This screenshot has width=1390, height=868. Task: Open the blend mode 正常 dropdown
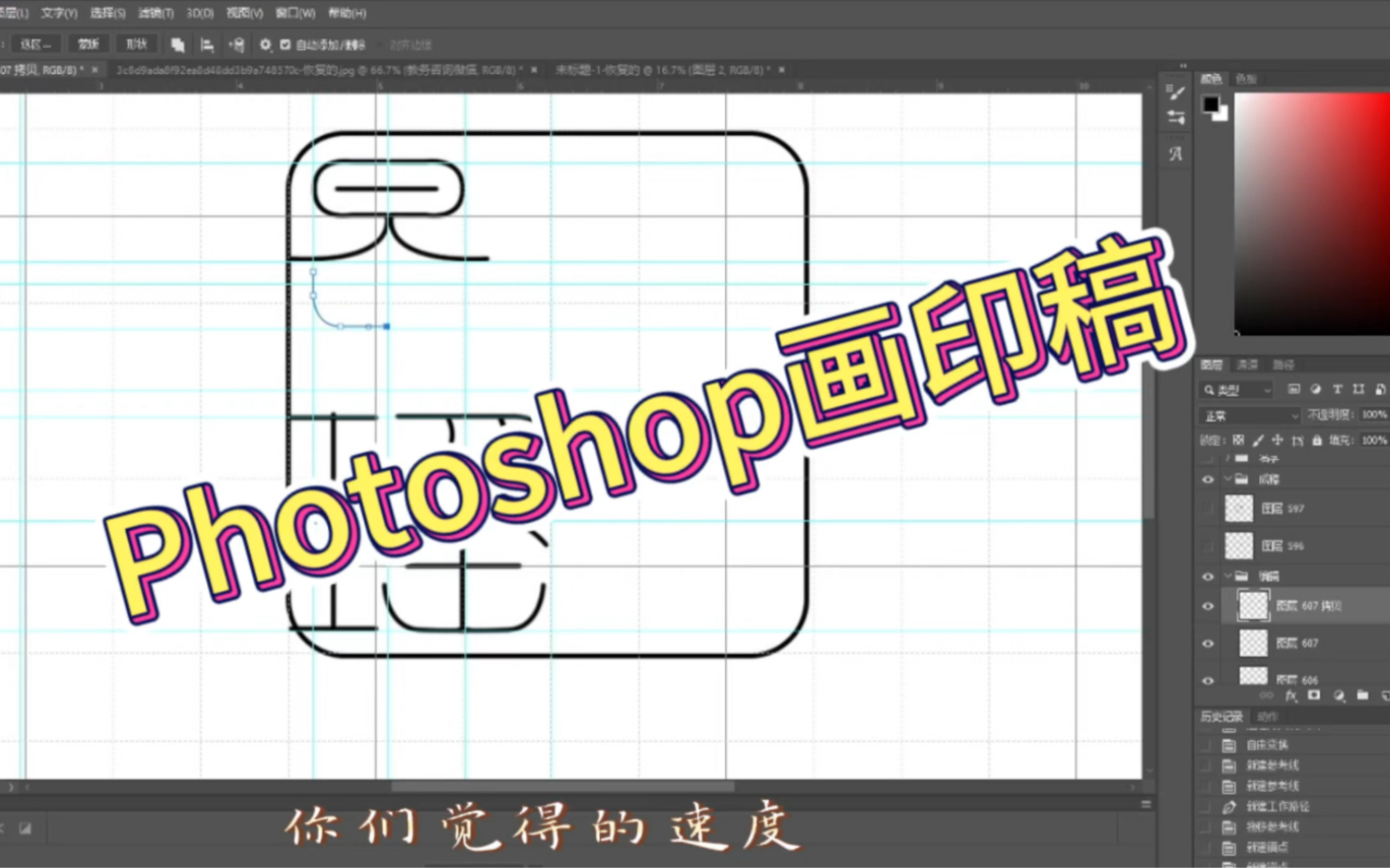pyautogui.click(x=1250, y=416)
